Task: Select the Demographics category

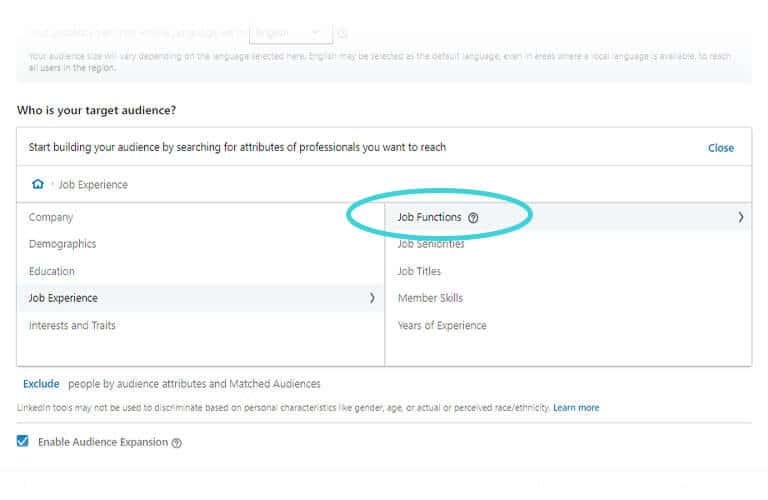Action: 62,244
